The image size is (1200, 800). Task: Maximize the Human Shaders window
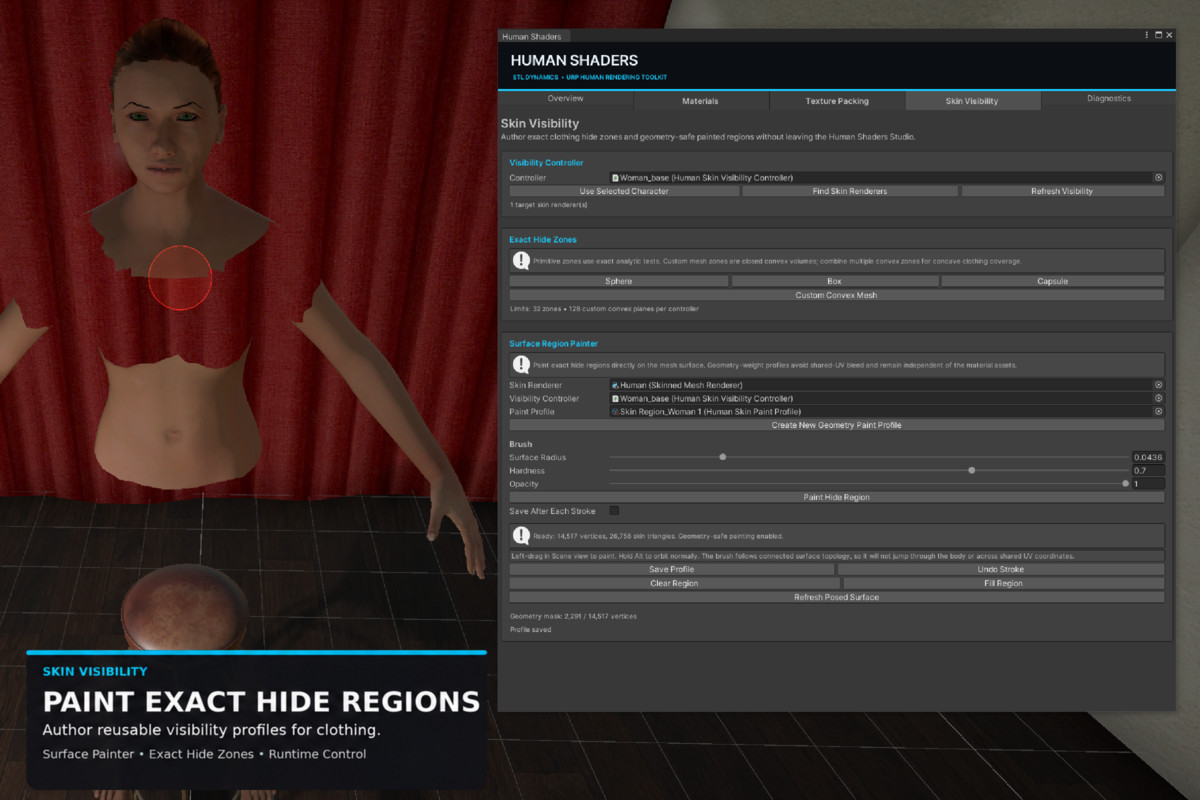click(x=1158, y=35)
